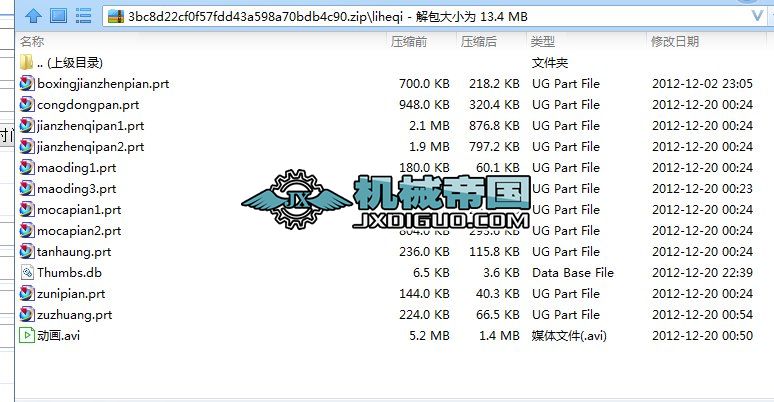774x402 pixels.
Task: Click the 动画.avi media file icon
Action: click(27, 335)
